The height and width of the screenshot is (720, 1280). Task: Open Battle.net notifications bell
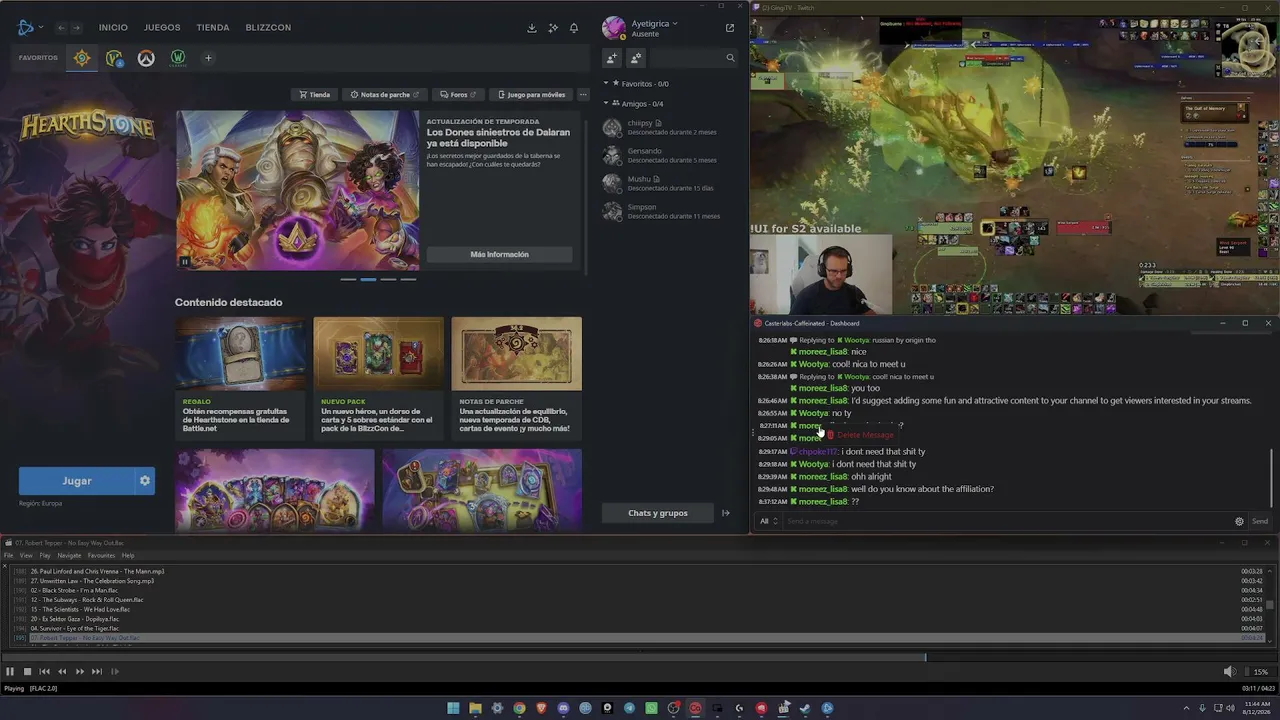click(574, 28)
